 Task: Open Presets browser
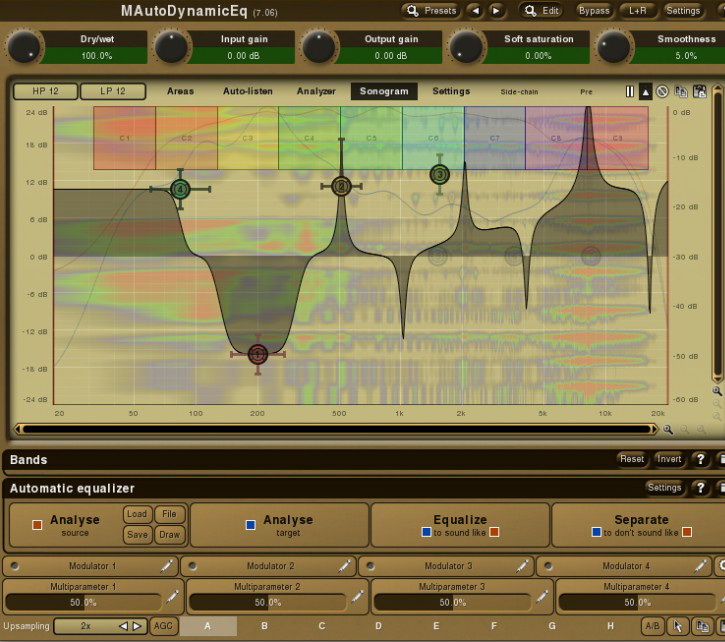coord(431,11)
